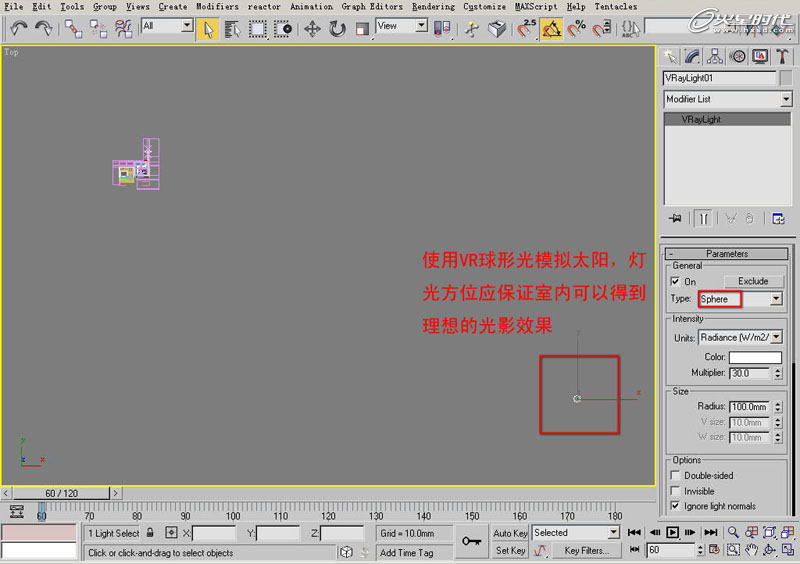800x564 pixels.
Task: Open the Select by Name list icon
Action: pos(232,29)
